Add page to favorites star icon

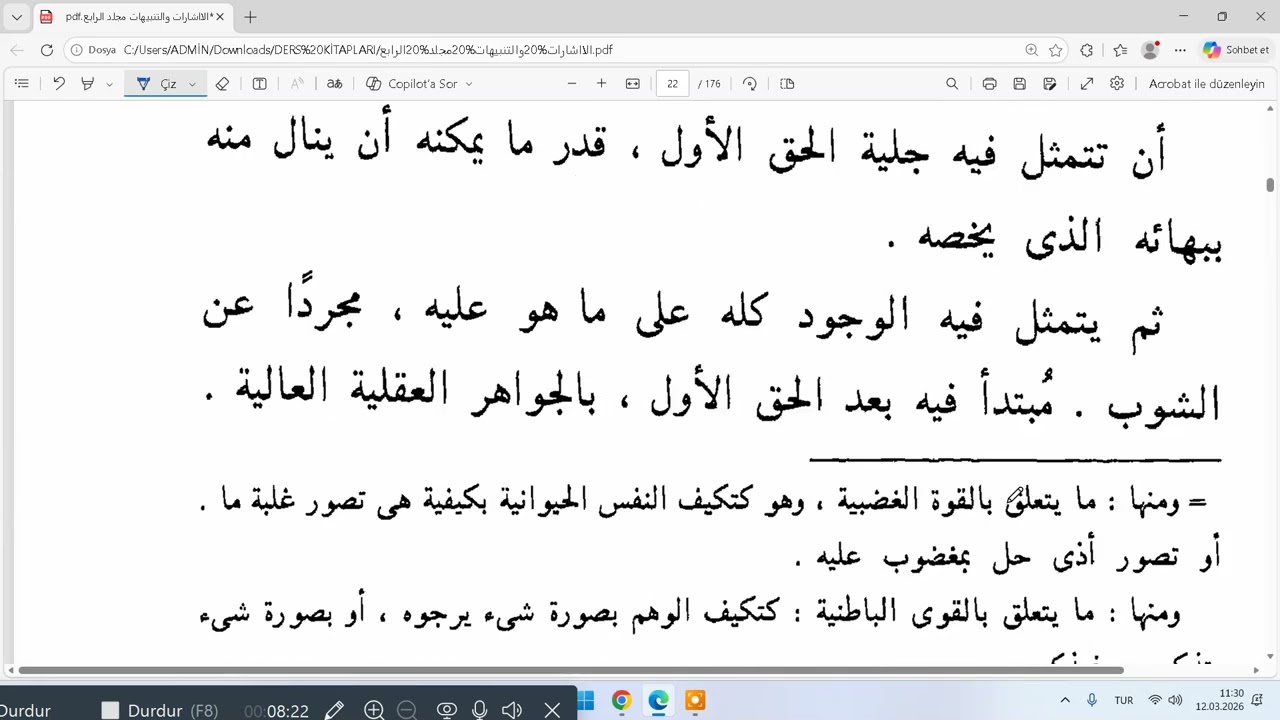pos(1055,50)
